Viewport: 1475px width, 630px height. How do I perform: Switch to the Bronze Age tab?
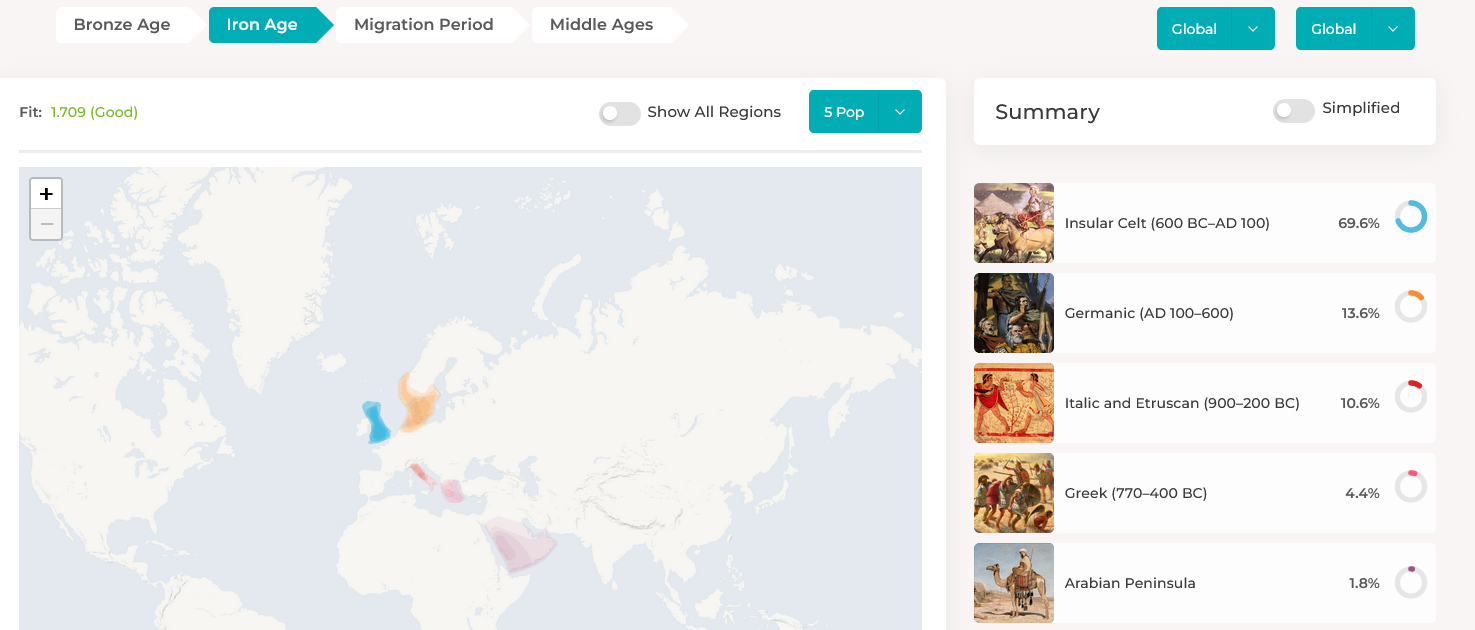[122, 25]
